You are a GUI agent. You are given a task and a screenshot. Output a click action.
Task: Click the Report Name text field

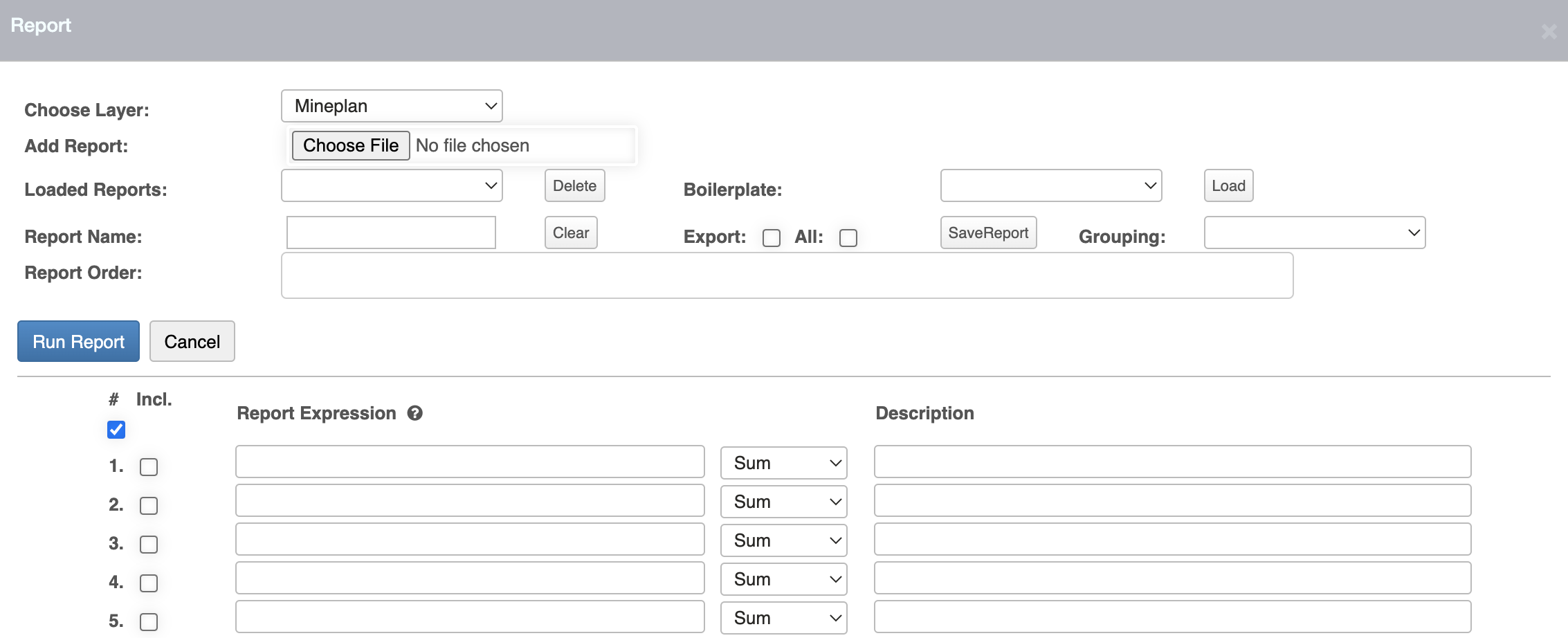391,233
